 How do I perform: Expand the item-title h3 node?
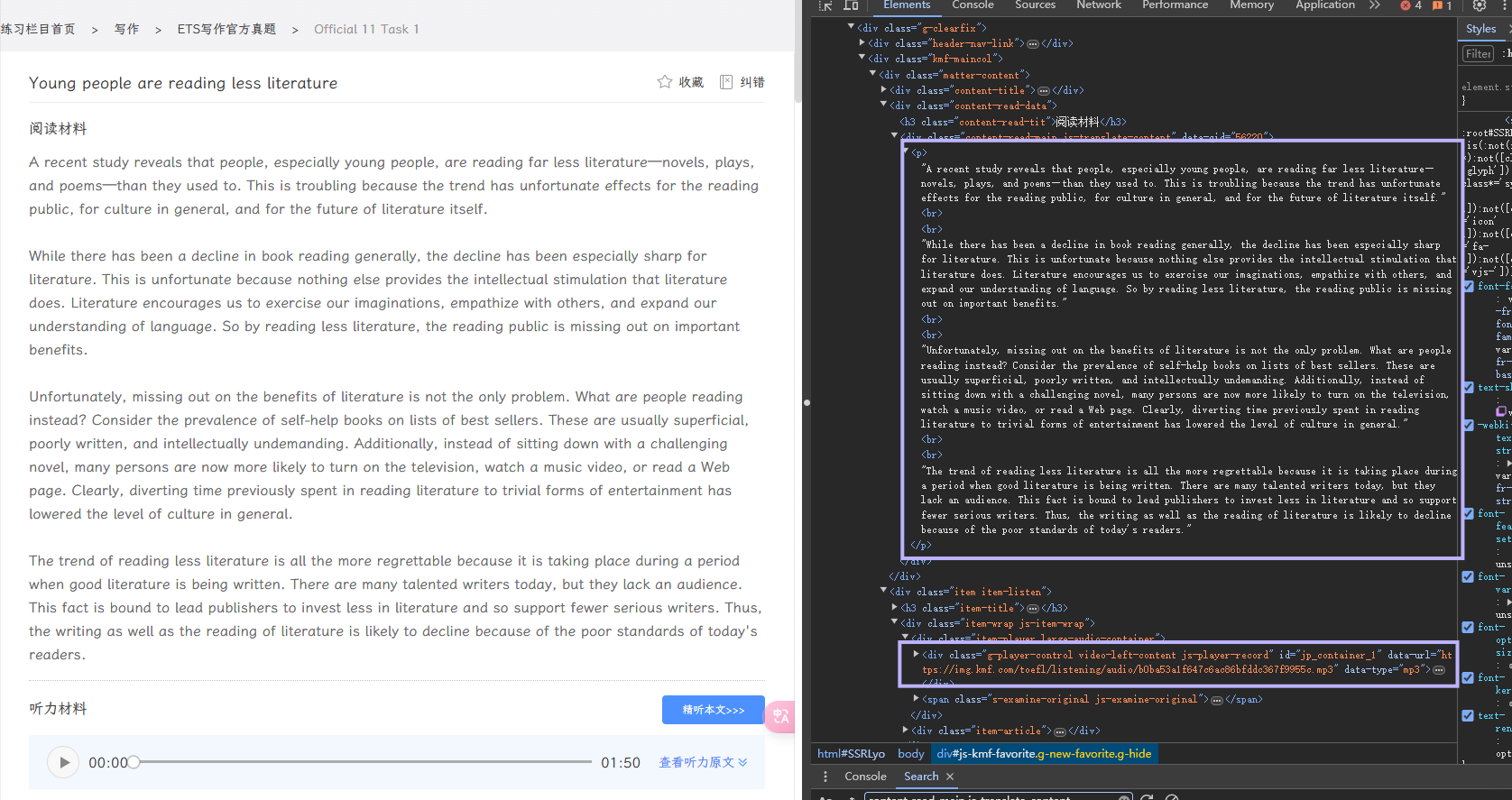894,607
